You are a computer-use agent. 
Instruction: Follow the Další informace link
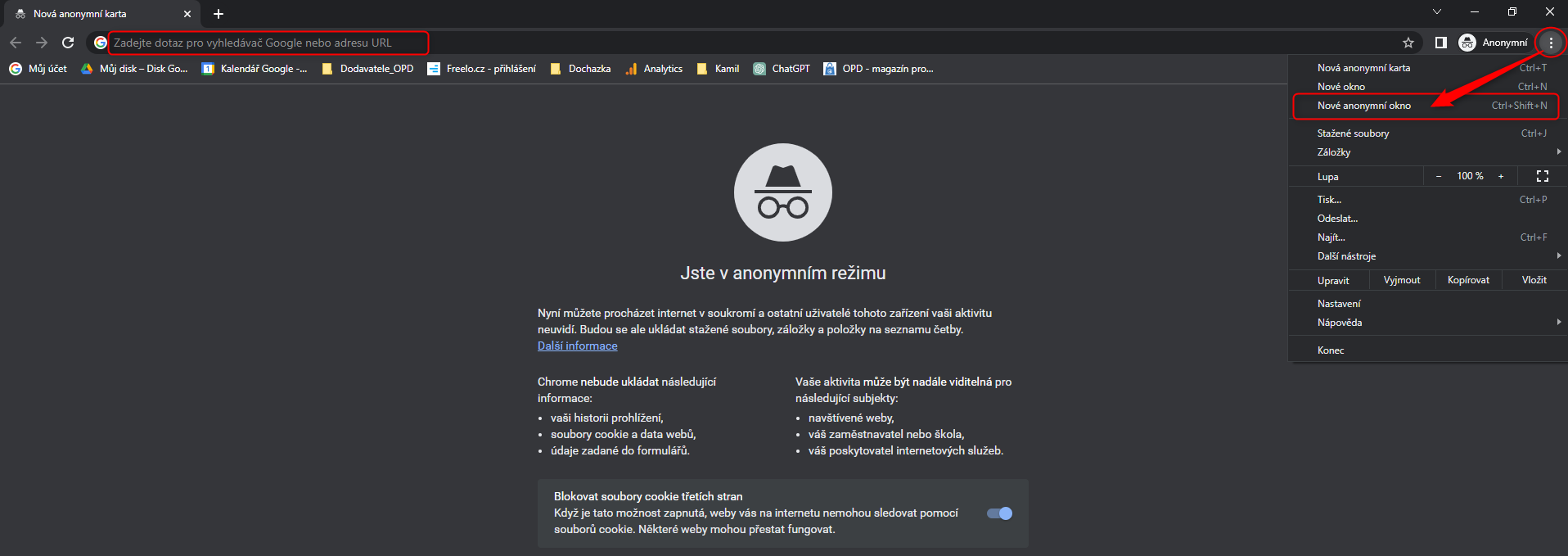[577, 346]
